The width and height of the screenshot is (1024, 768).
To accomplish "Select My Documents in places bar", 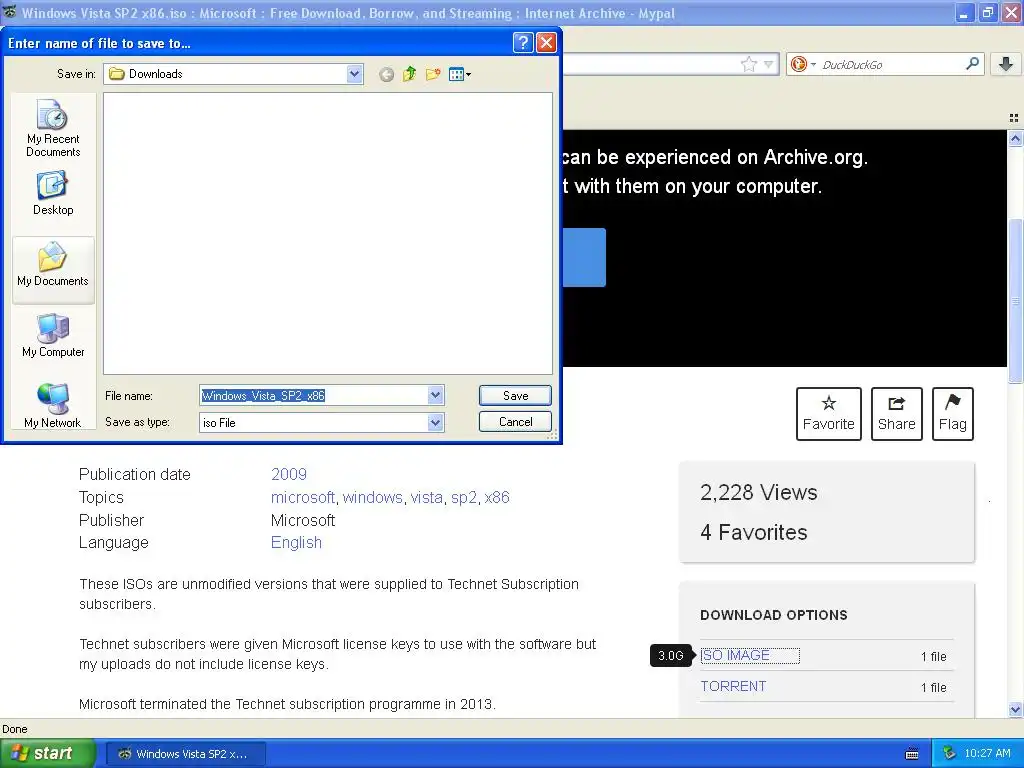I will [53, 270].
